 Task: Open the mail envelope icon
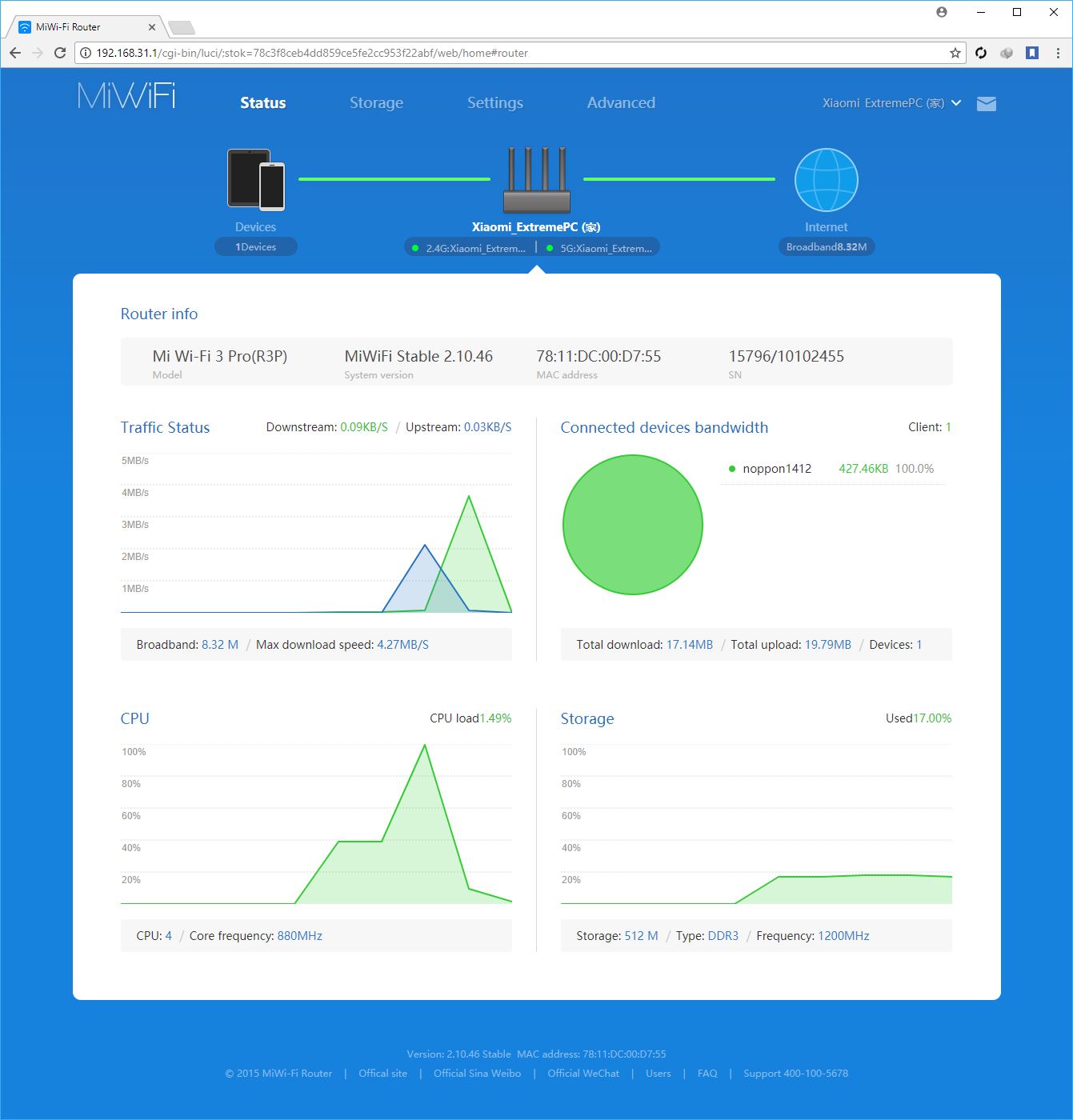click(987, 103)
